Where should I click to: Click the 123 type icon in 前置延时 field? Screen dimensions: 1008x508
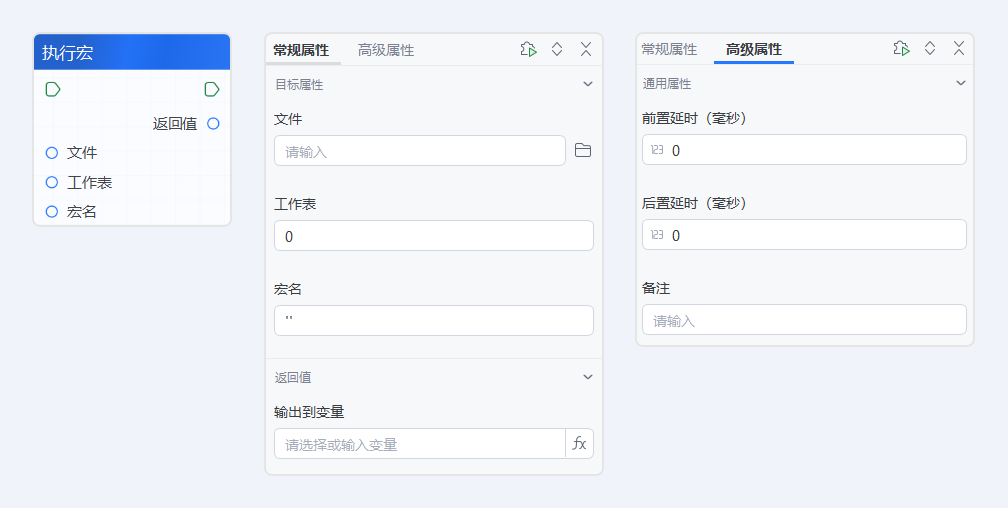click(657, 150)
